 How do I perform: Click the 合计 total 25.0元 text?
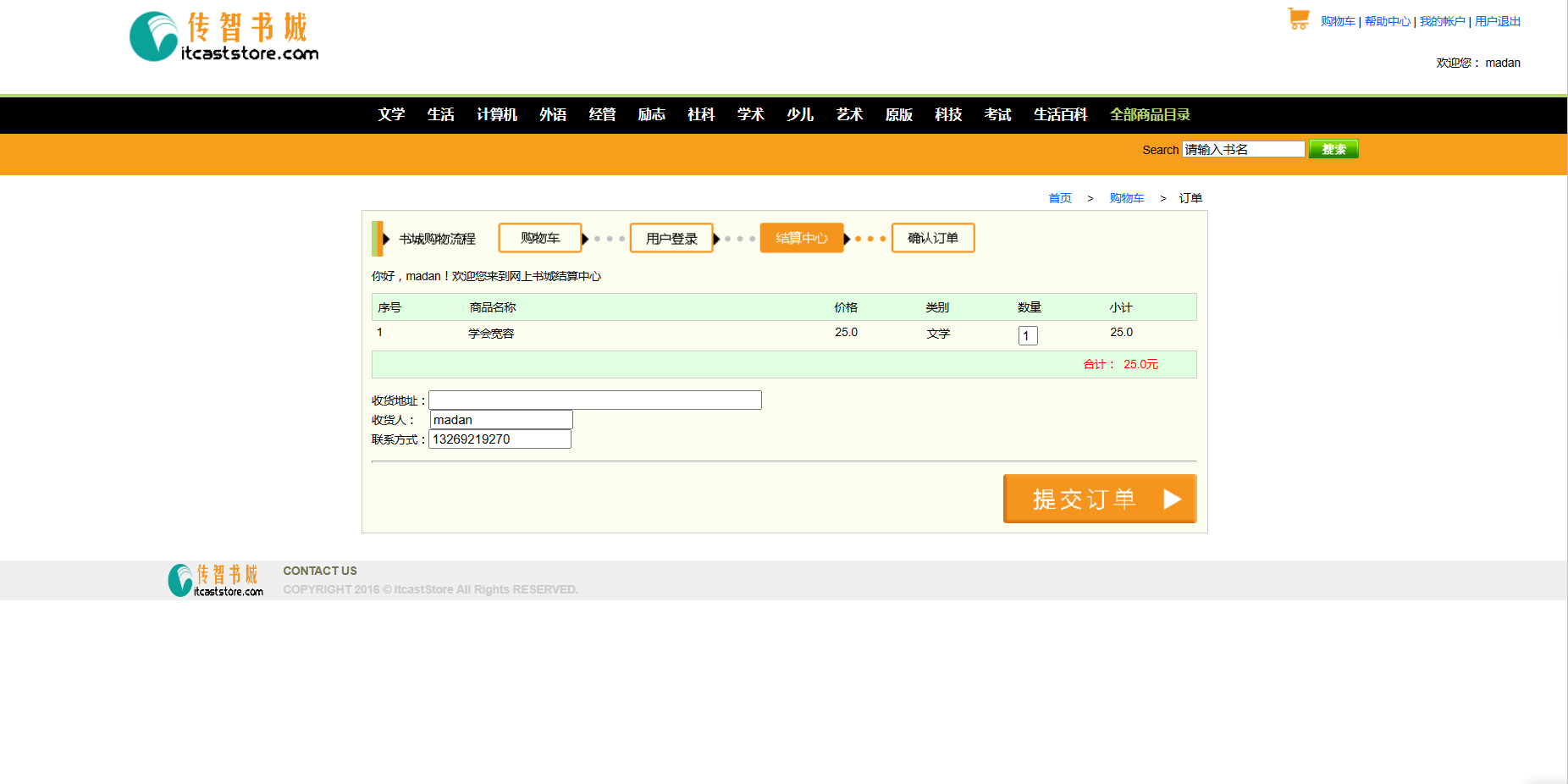[1120, 364]
